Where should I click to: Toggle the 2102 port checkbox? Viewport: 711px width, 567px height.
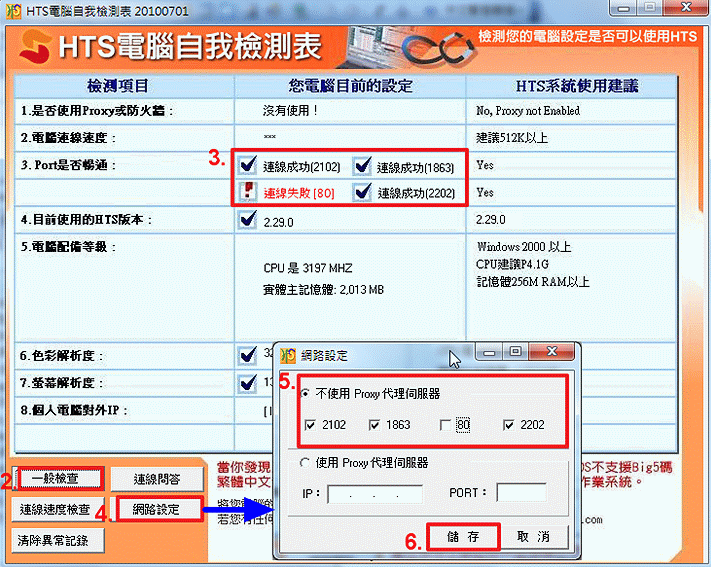tap(310, 425)
